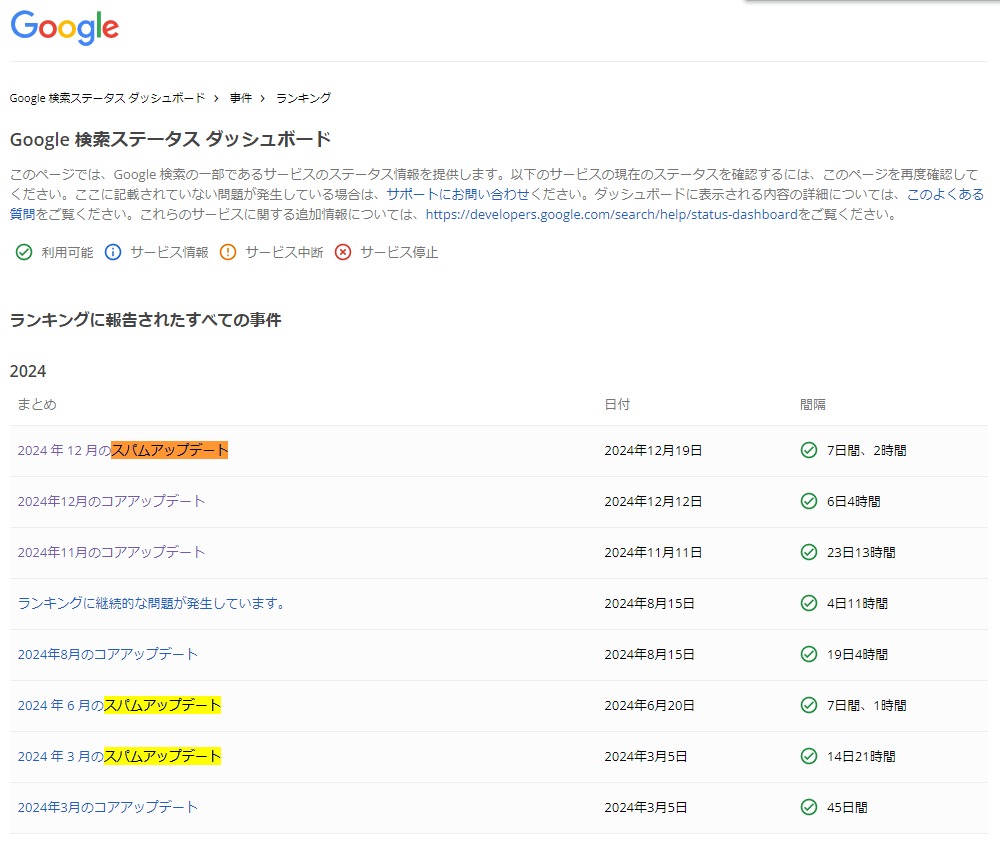Click the duration text 45日間
This screenshot has height=848, width=1000.
pos(847,807)
